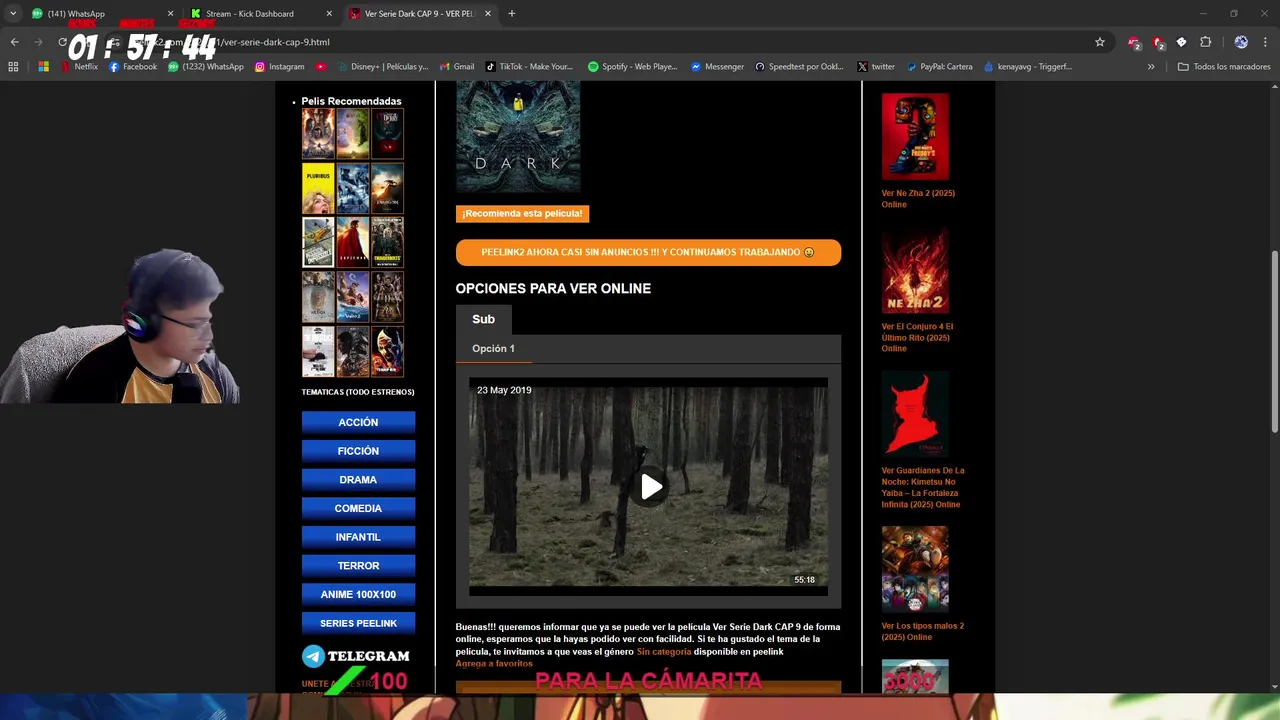
Task: Click Agrega a favoritos link
Action: click(494, 663)
